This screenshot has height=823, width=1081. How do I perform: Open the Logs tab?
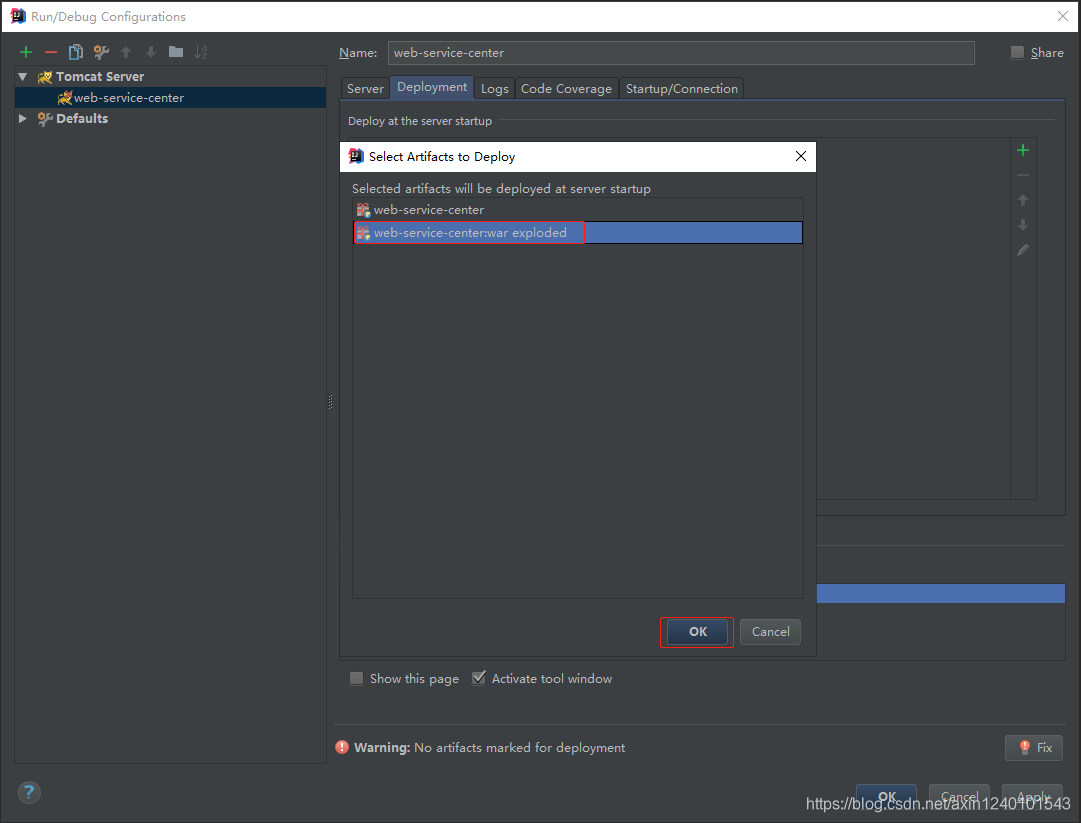click(494, 88)
